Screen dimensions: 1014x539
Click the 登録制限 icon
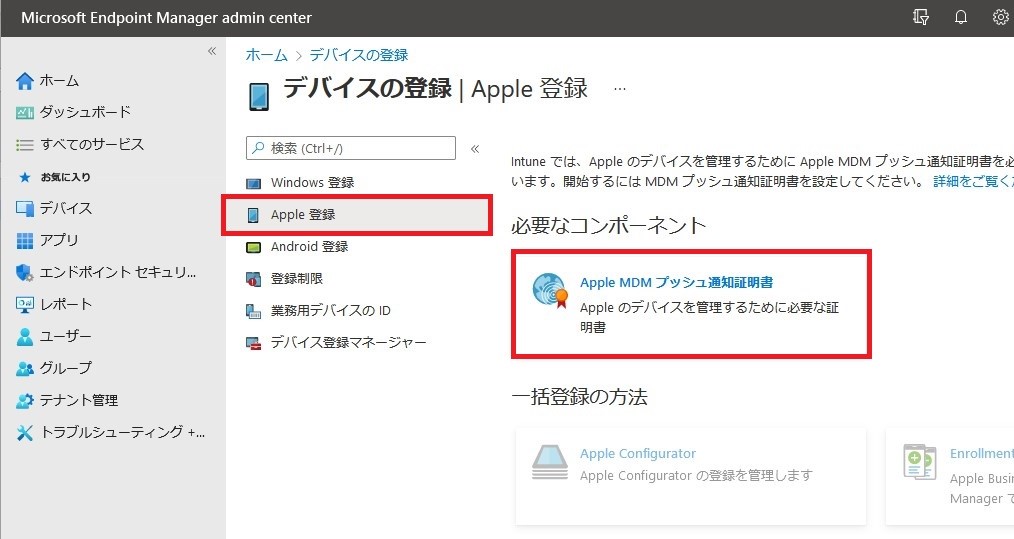254,279
